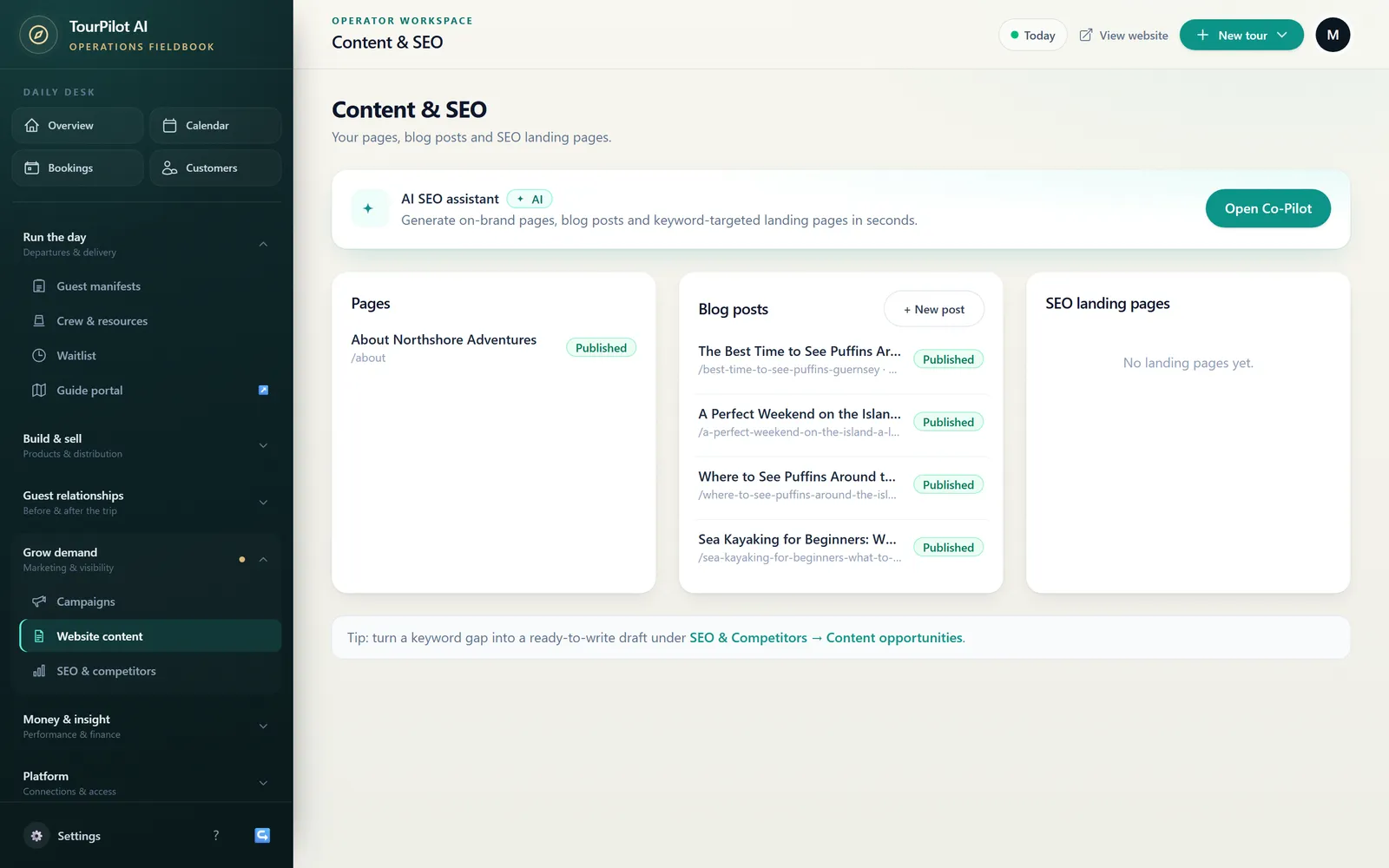This screenshot has width=1389, height=868.
Task: Click the Today button
Action: point(1032,36)
